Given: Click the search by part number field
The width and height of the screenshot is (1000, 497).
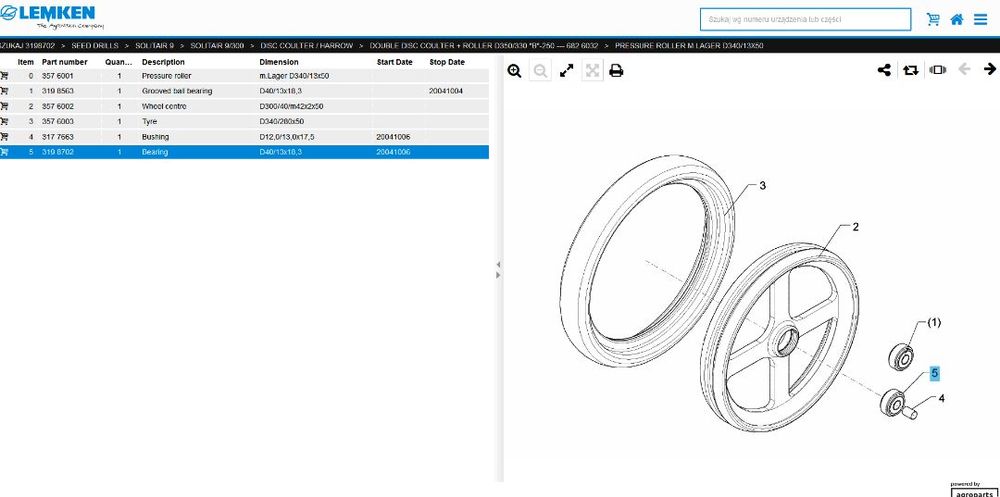Looking at the screenshot, I should coord(805,19).
